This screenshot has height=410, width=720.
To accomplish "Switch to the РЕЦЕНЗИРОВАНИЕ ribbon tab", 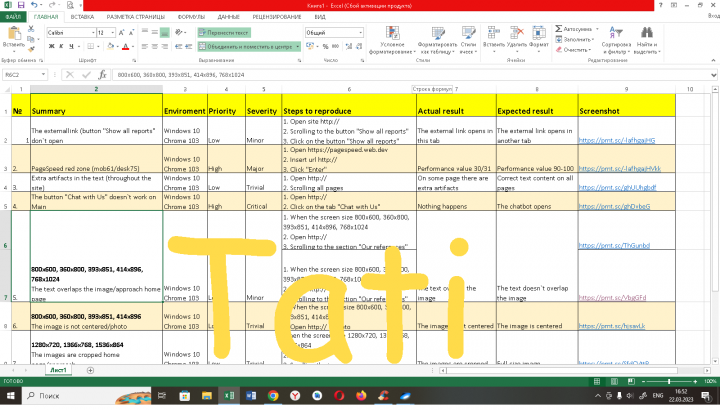I will [277, 17].
